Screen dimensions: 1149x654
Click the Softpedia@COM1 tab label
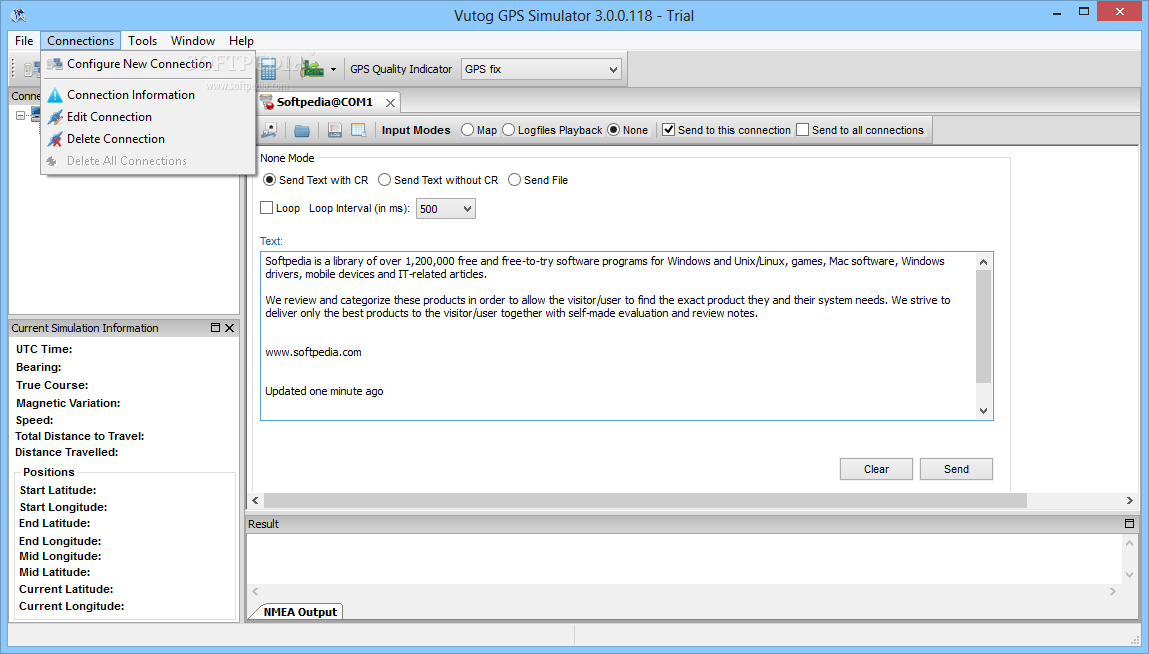325,102
